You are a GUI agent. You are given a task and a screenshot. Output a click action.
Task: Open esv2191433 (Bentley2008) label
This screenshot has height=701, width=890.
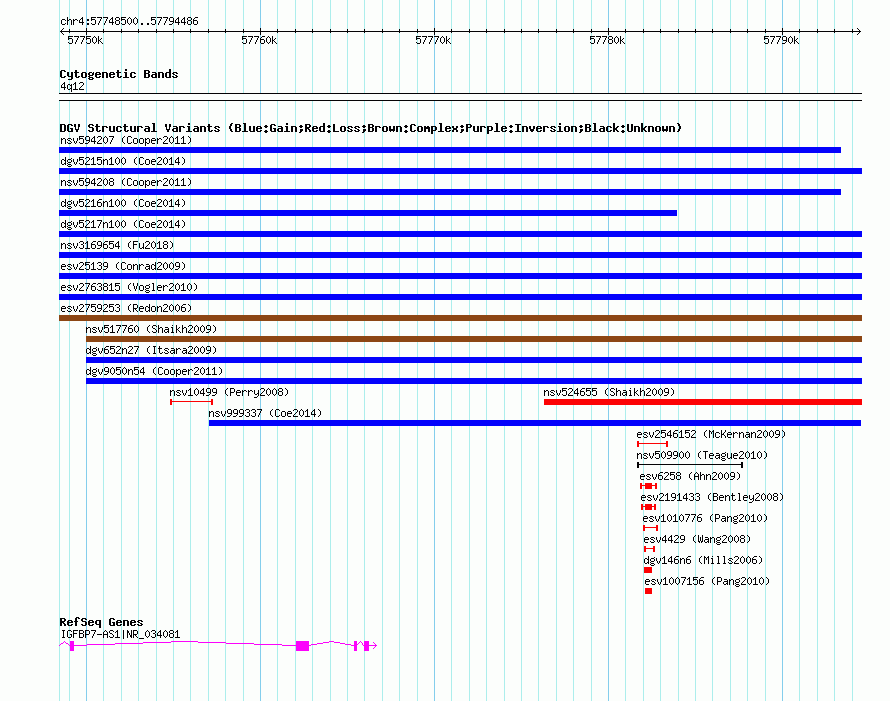coord(712,497)
